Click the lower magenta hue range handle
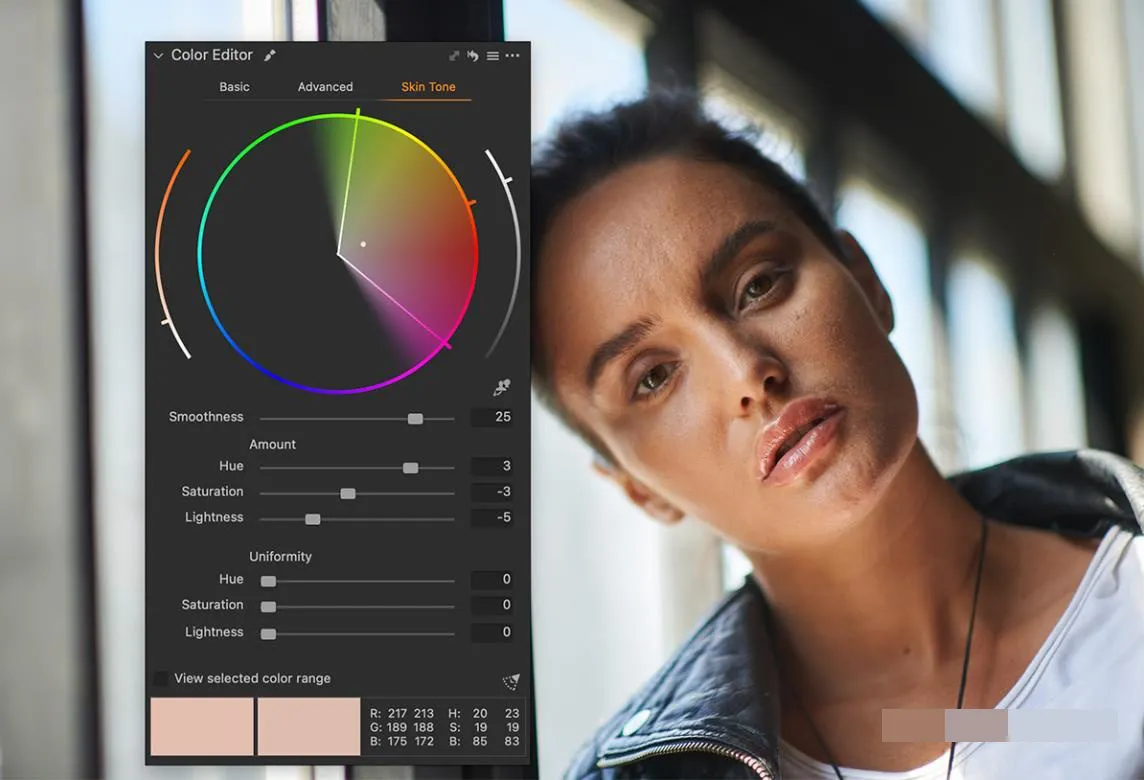 (x=447, y=344)
